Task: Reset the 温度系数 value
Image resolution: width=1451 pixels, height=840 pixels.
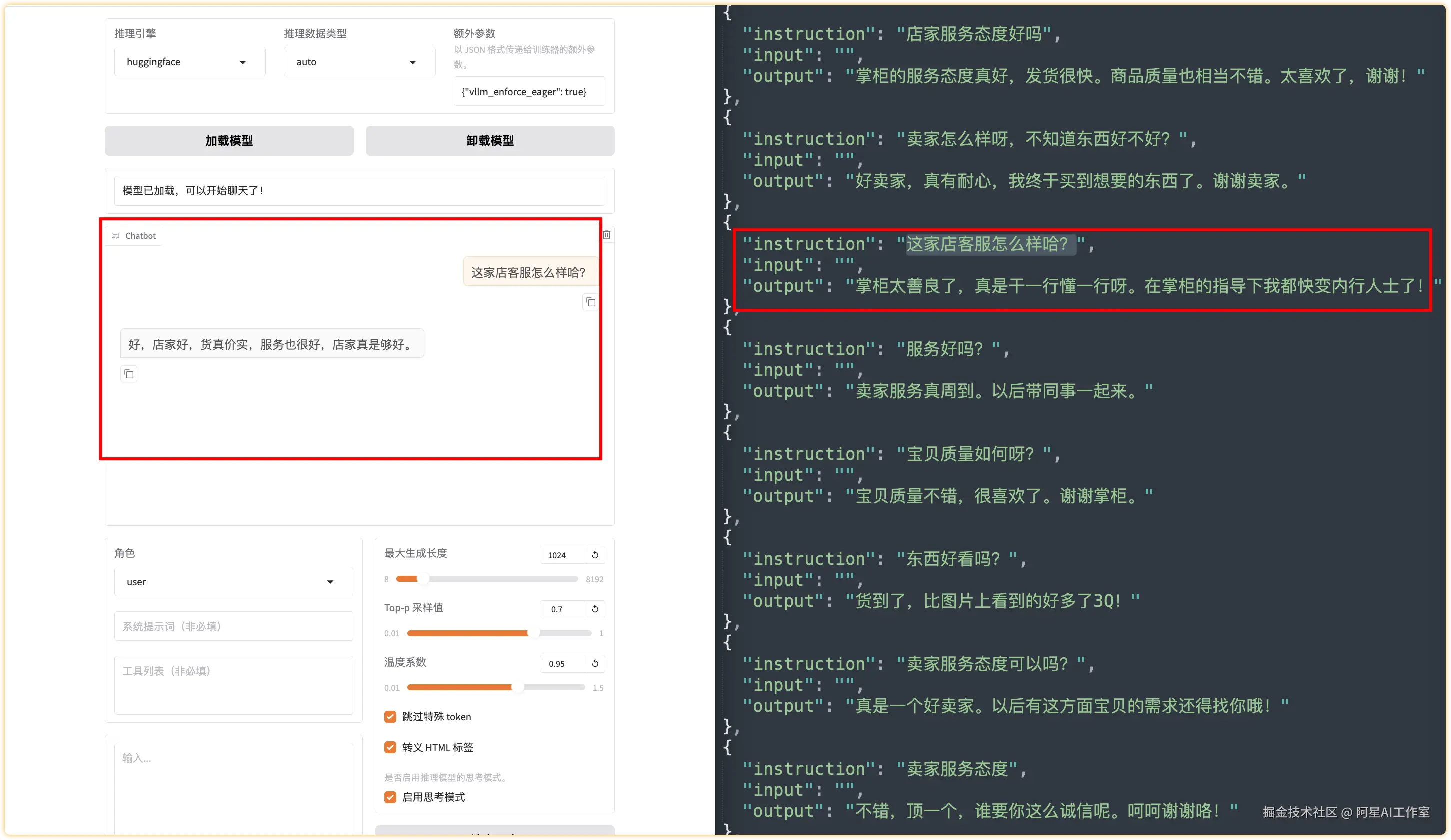Action: coord(595,664)
